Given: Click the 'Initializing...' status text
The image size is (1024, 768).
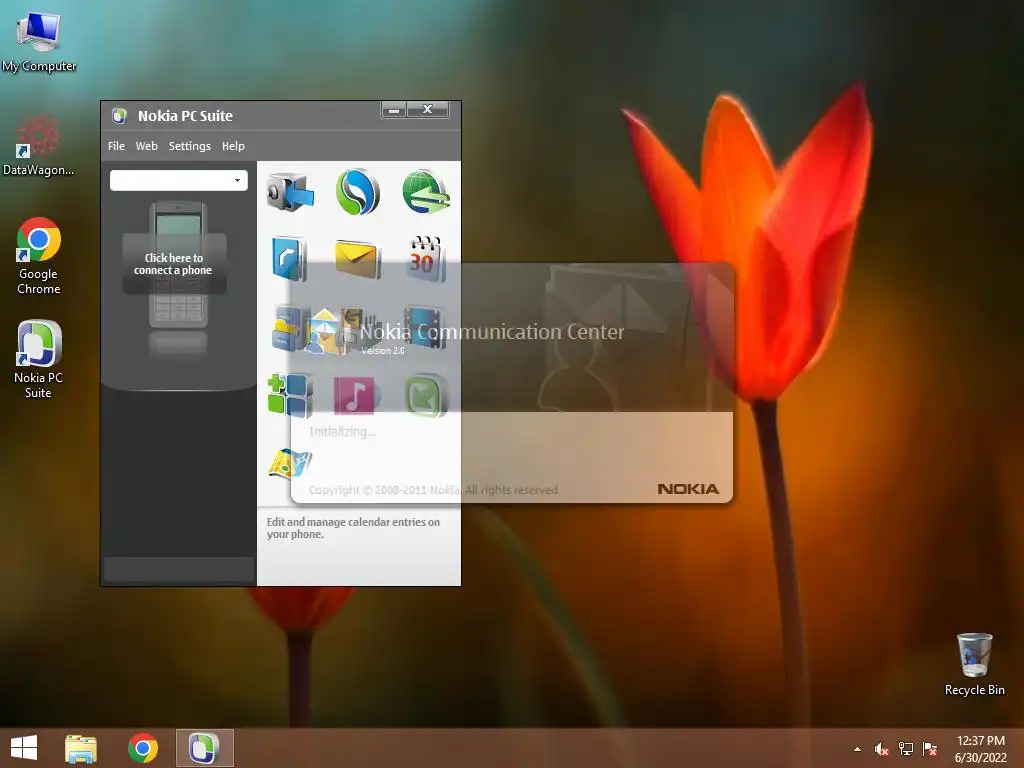Looking at the screenshot, I should [342, 432].
